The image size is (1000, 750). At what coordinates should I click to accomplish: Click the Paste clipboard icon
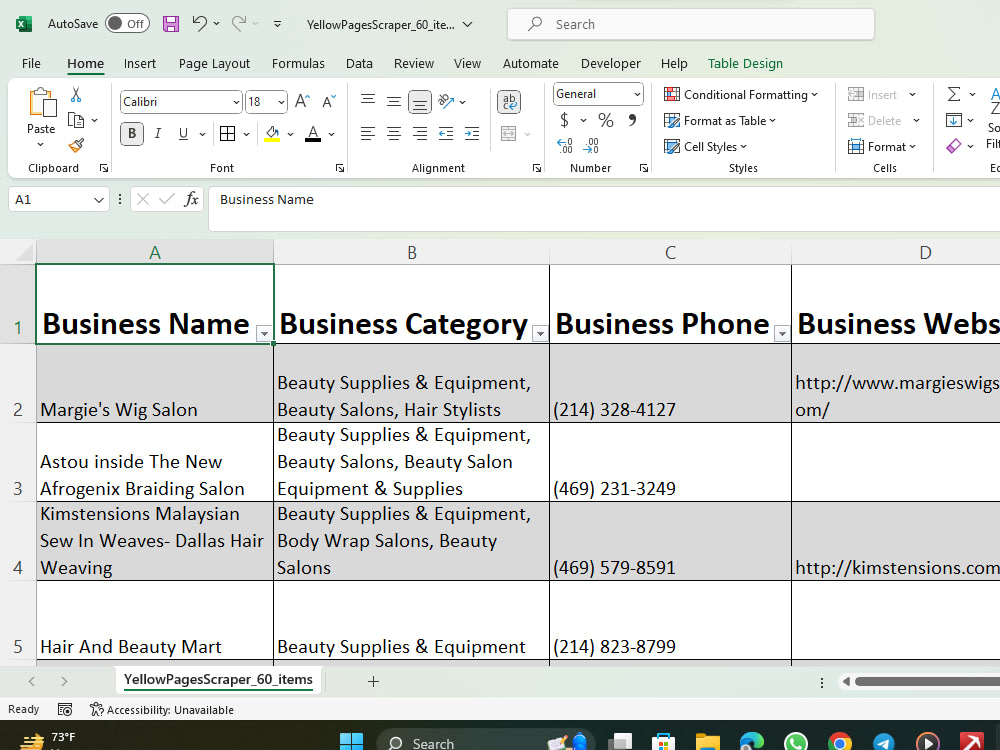click(42, 102)
